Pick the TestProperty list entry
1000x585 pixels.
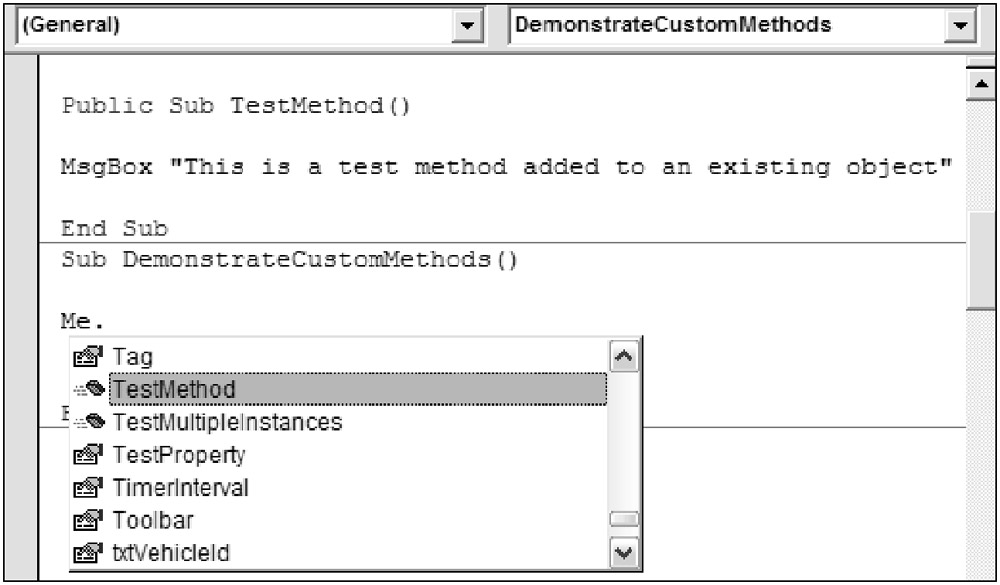pos(179,456)
